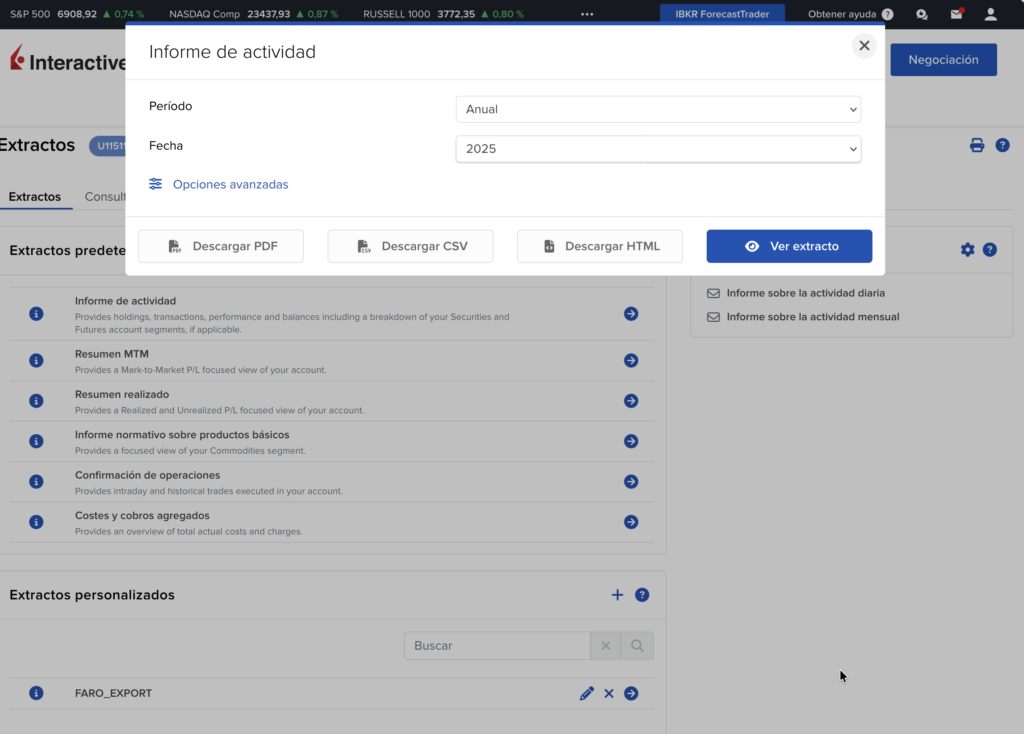Open the inbox mail icon with red badge
The width and height of the screenshot is (1024, 734).
(x=955, y=14)
